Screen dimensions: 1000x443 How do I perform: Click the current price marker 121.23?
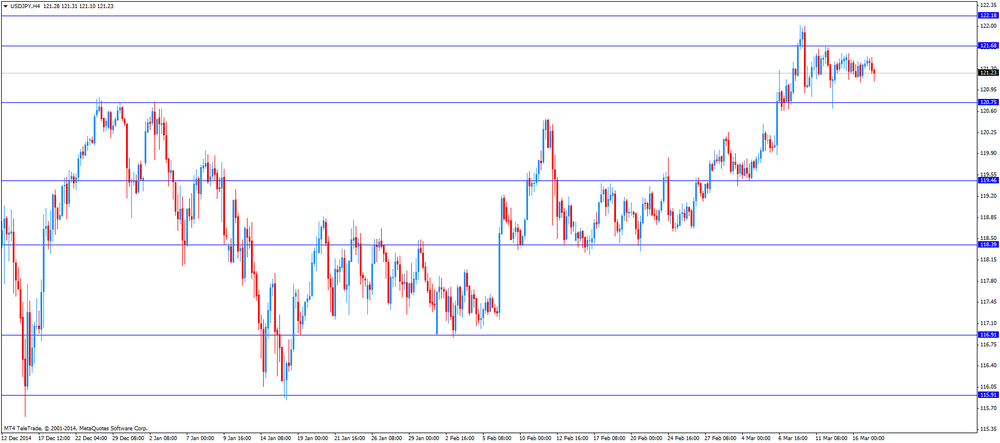pos(988,73)
